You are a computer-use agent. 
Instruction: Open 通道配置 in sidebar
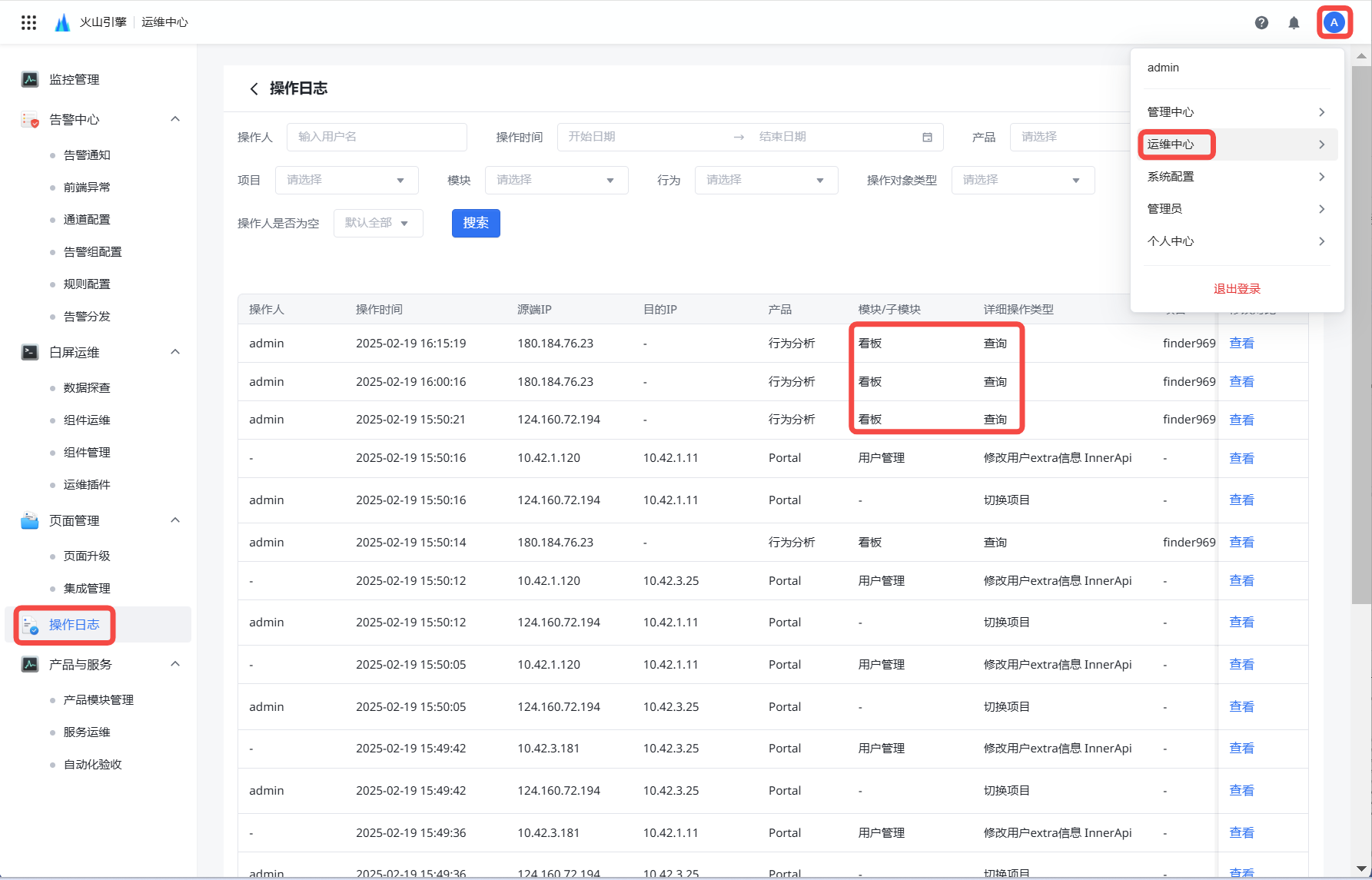tap(87, 220)
